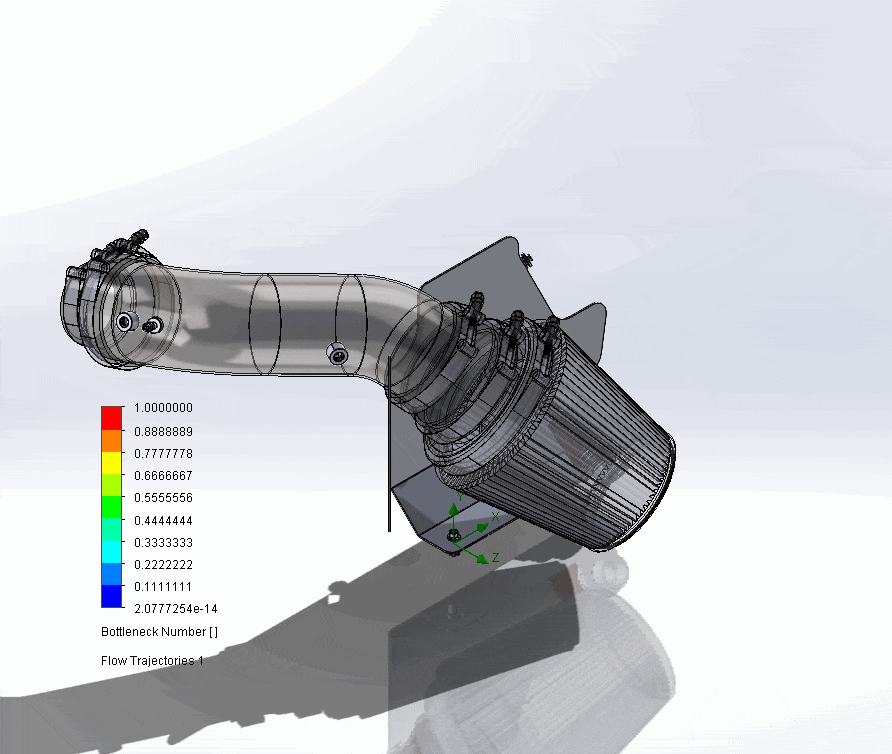Click the 1.0000000 legend value
This screenshot has width=892, height=754.
click(163, 408)
